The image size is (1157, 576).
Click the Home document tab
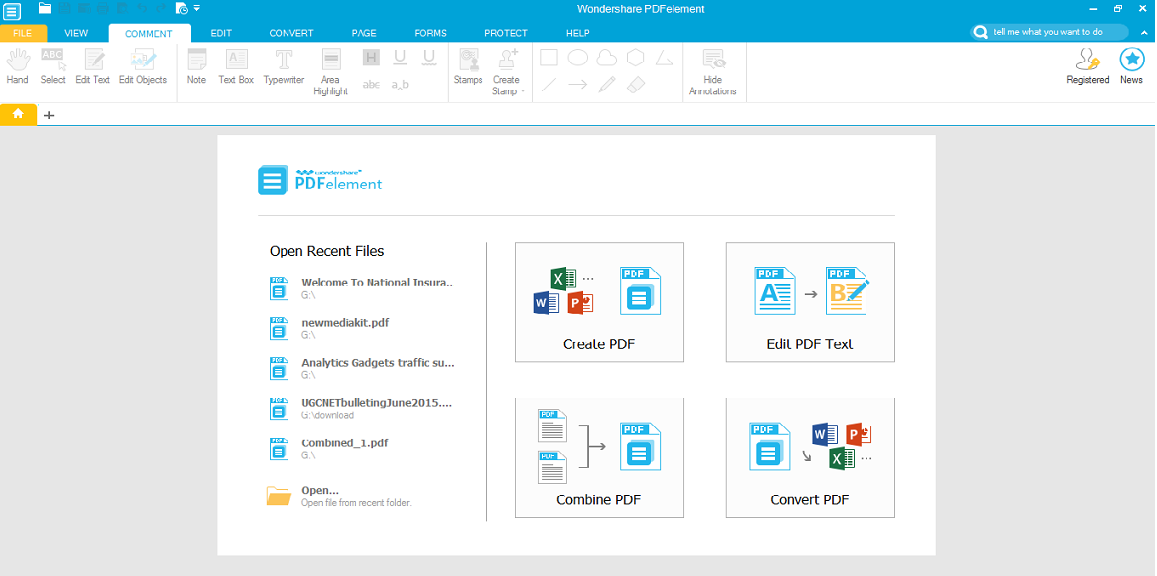click(18, 114)
